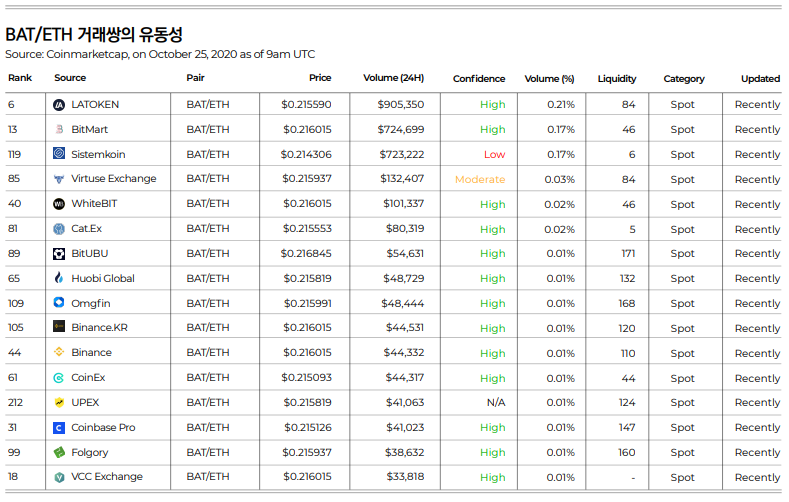Click the Virtuse Exchange bull logo icon
This screenshot has width=789, height=502.
pyautogui.click(x=59, y=179)
